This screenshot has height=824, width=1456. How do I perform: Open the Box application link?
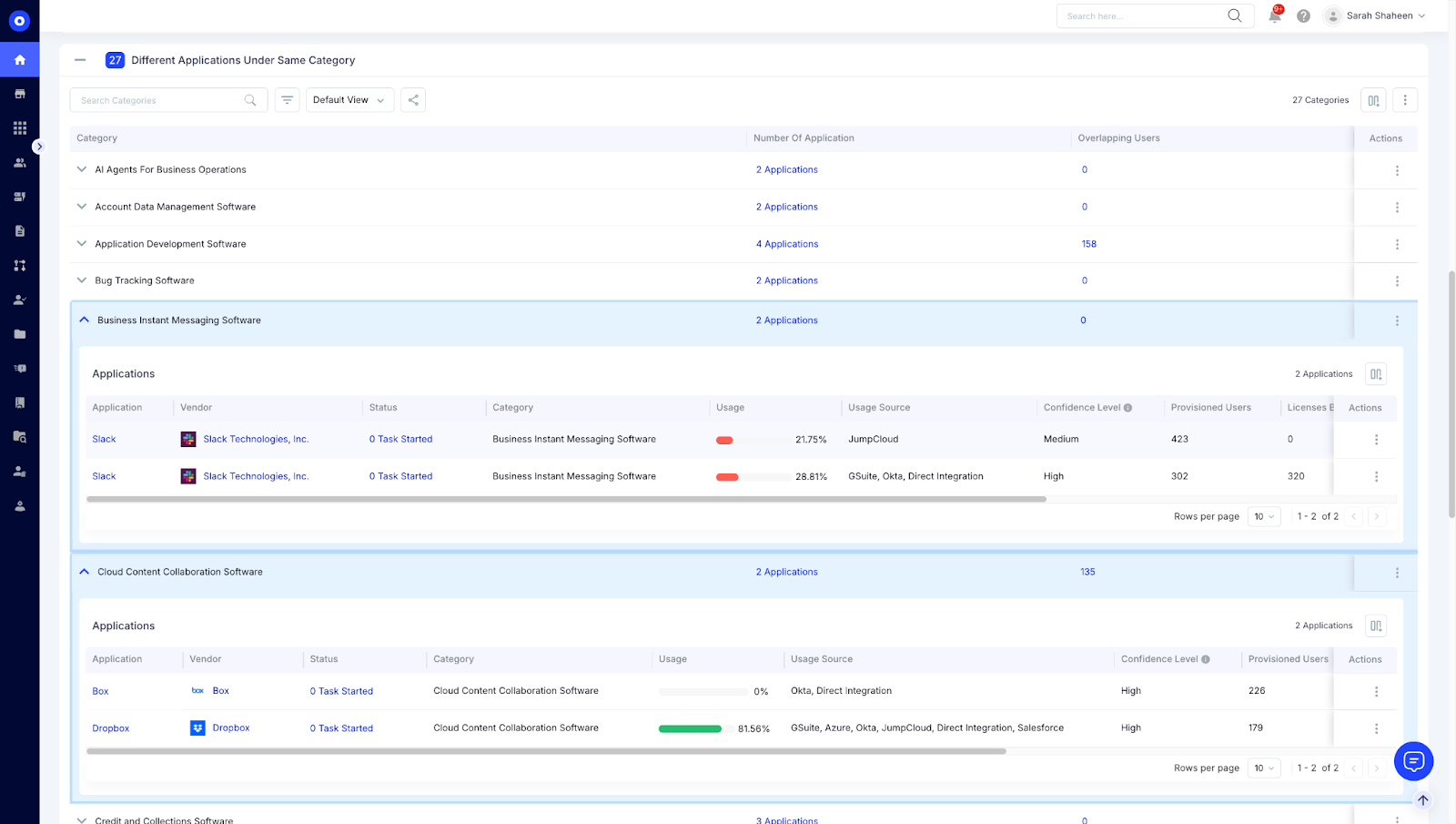click(100, 691)
